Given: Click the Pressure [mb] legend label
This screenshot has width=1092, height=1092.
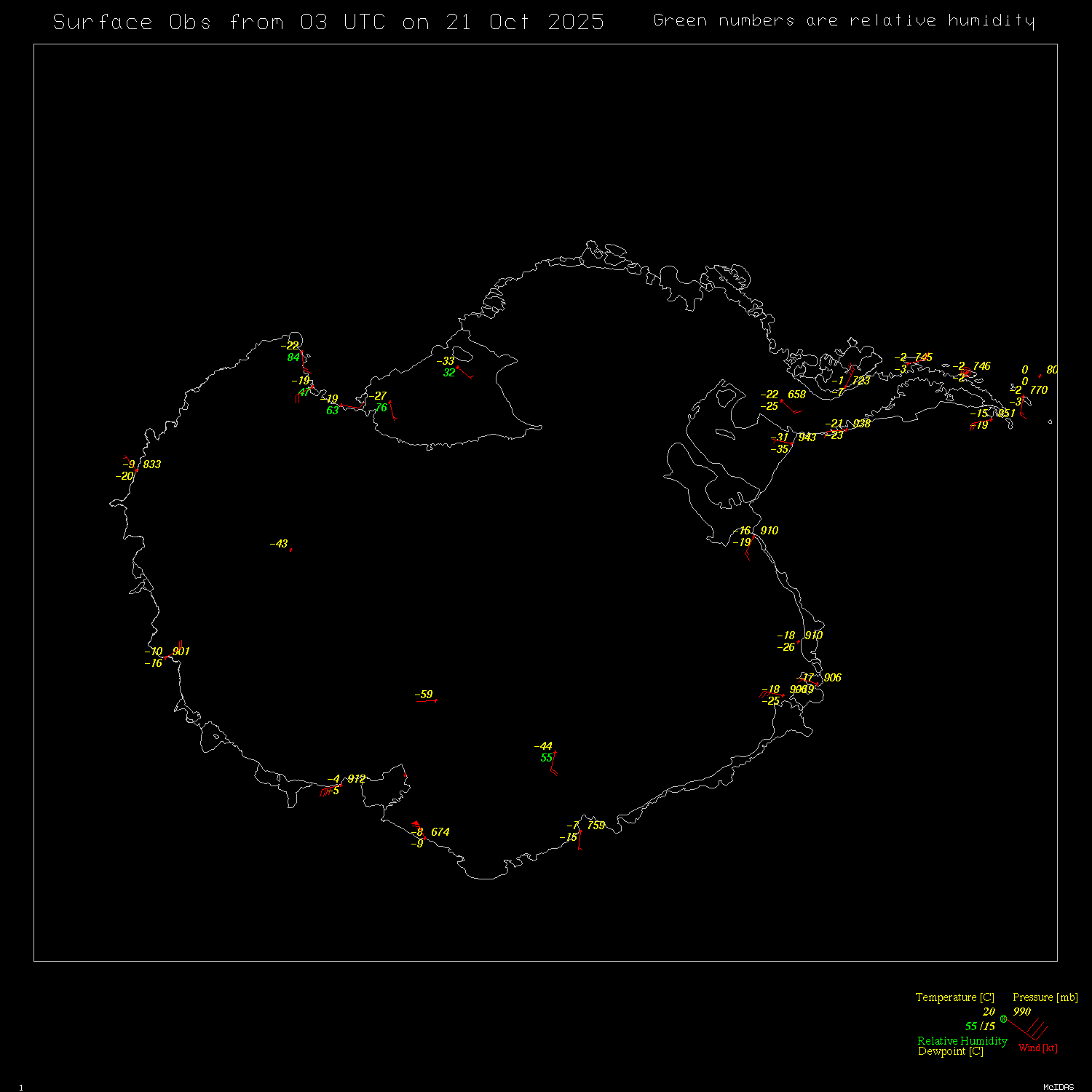Looking at the screenshot, I should [1045, 997].
